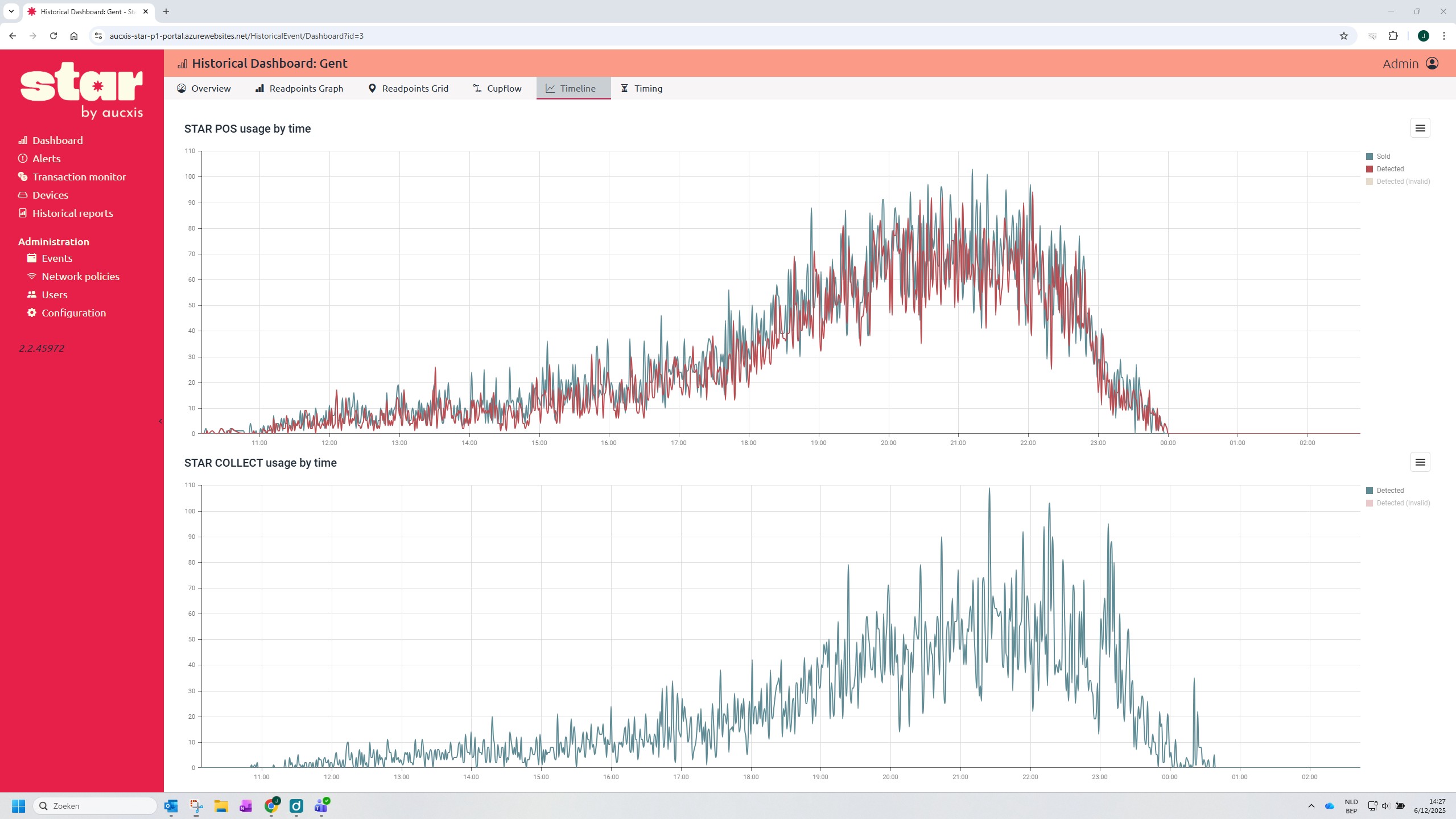The height and width of the screenshot is (819, 1456).
Task: Click the STAR COLLECT usage by time title
Action: (261, 463)
